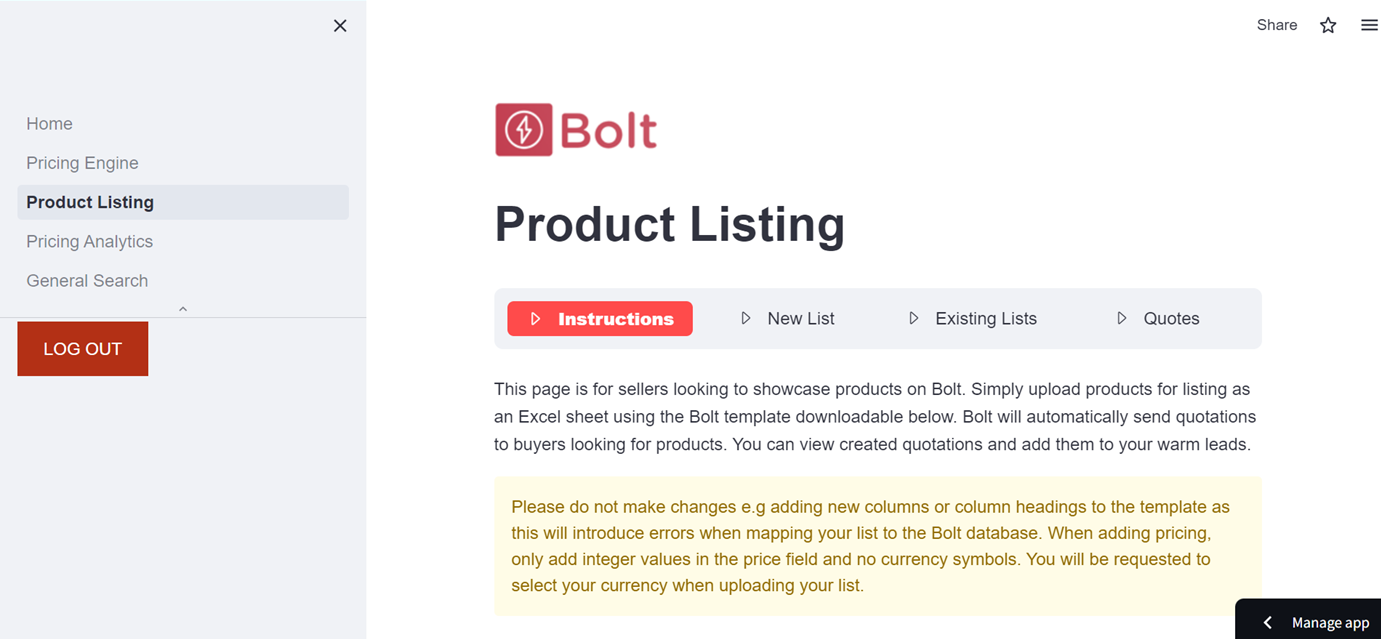The height and width of the screenshot is (639, 1381).
Task: Open Pricing Engine from the sidebar
Action: [82, 162]
